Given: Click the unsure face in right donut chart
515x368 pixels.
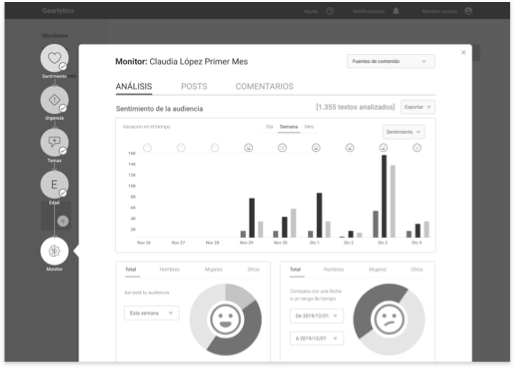Looking at the screenshot, I should 389,319.
